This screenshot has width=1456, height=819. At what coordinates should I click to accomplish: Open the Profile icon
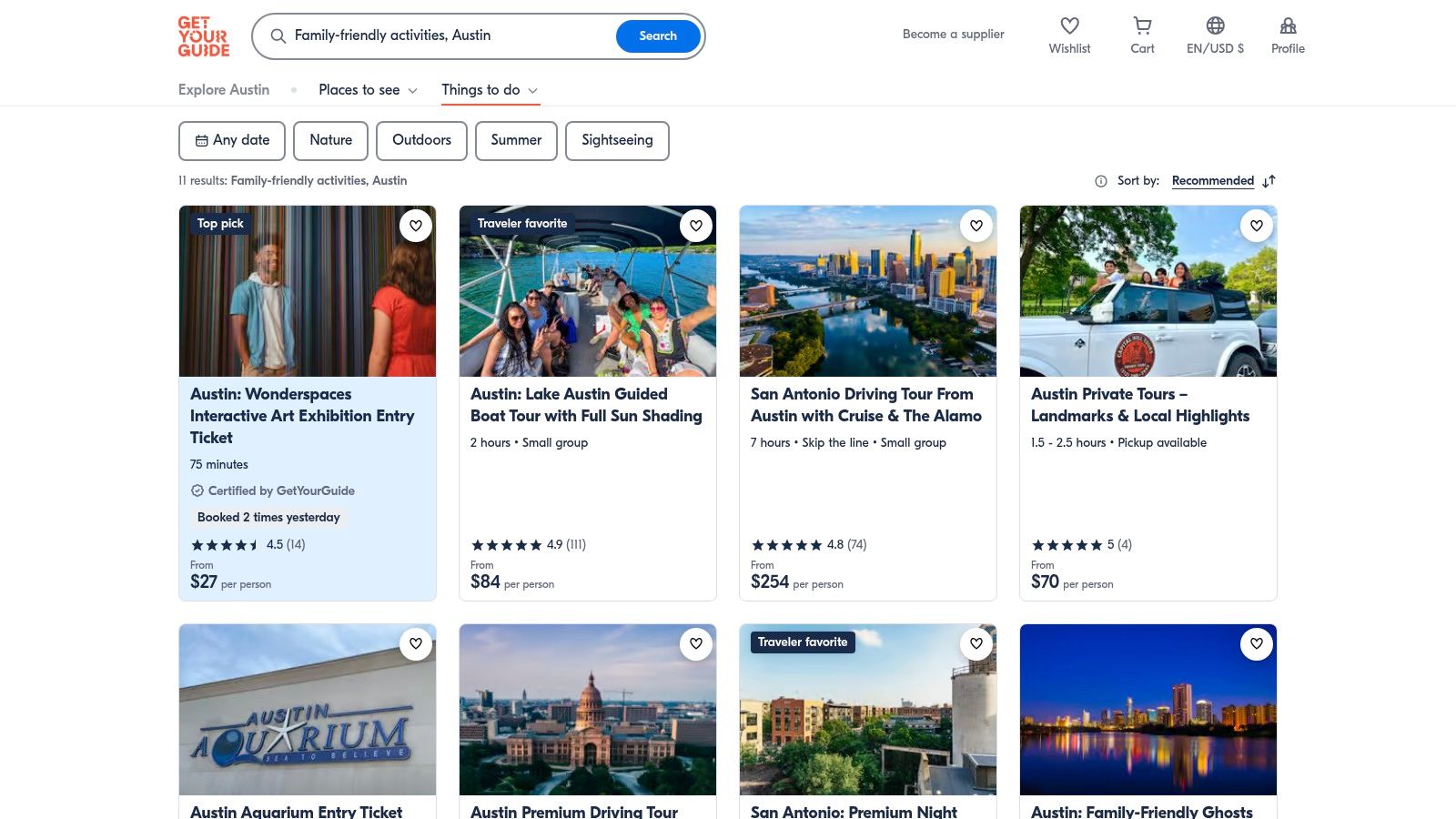click(x=1288, y=25)
